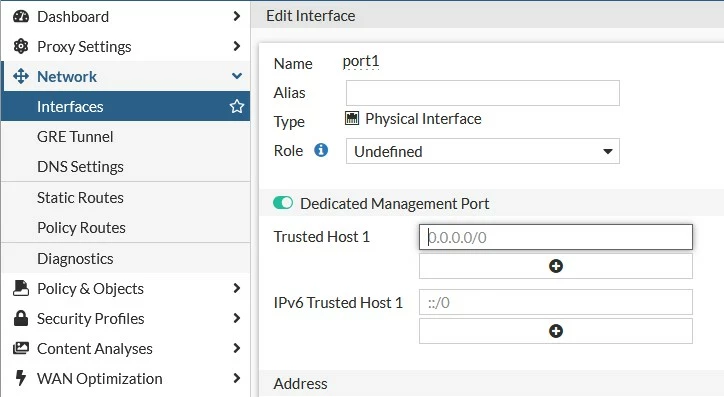Open Proxy Settings menu
This screenshot has height=397, width=724.
(x=126, y=46)
